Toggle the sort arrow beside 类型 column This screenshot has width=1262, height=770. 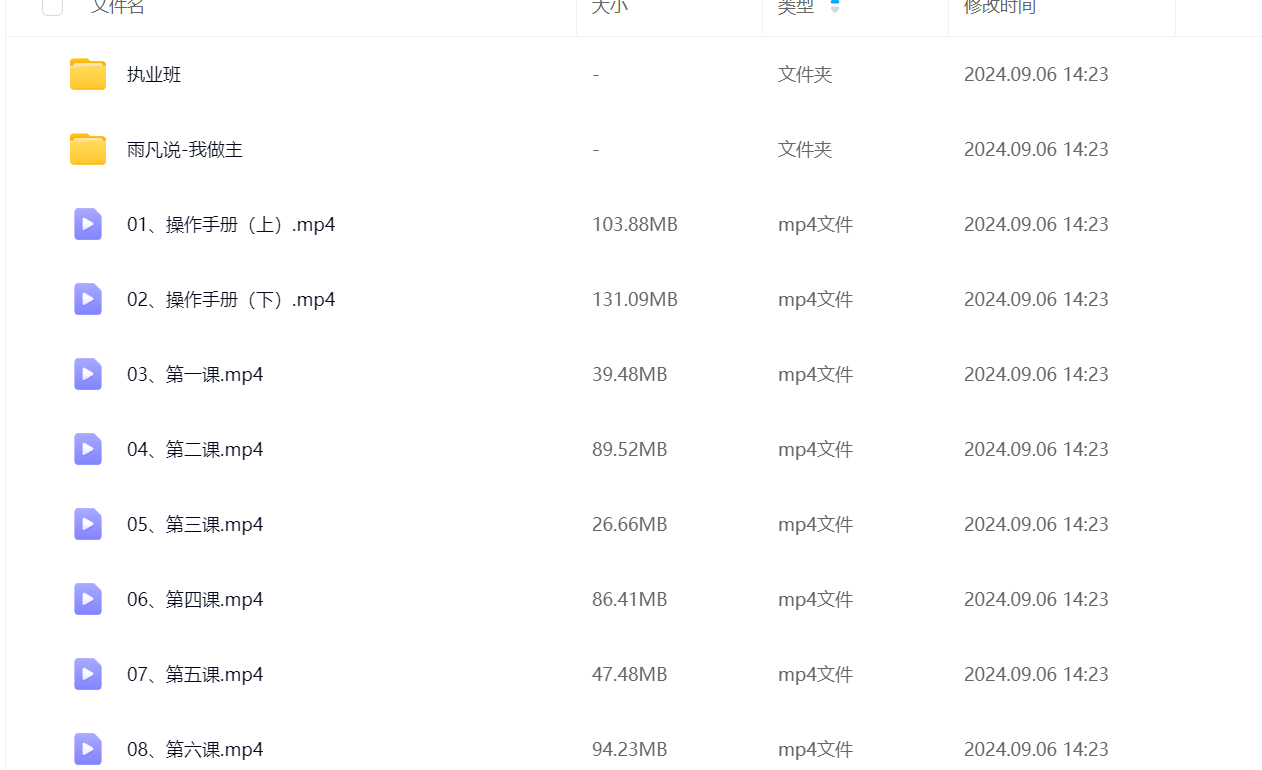pyautogui.click(x=835, y=6)
